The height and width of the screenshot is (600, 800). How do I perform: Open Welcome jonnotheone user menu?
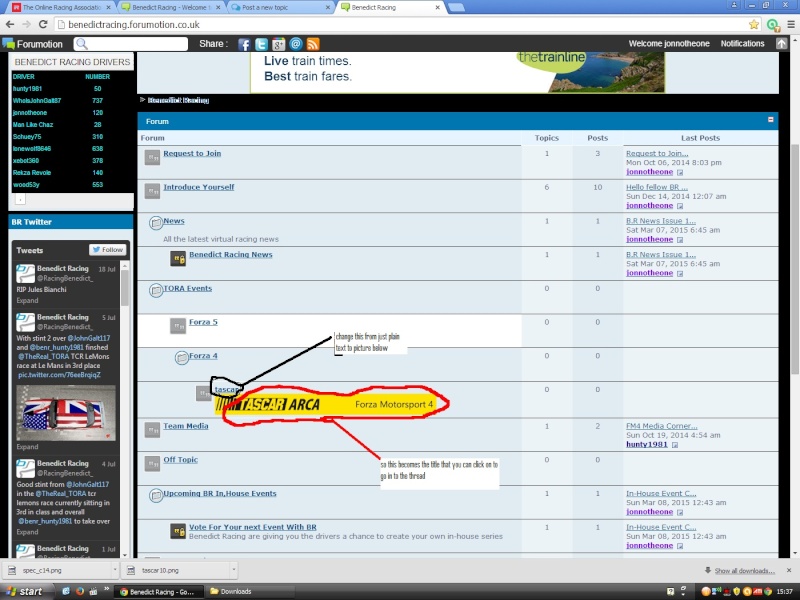(669, 44)
